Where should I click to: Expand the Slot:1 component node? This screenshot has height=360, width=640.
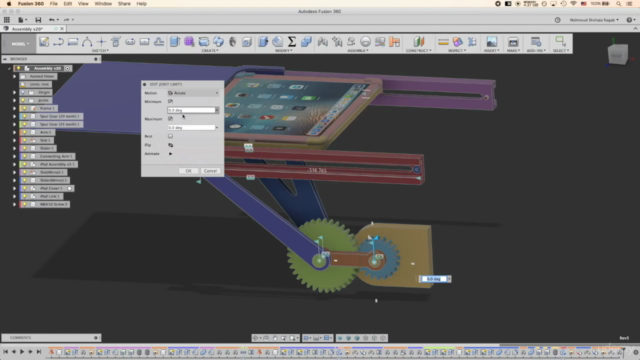click(x=14, y=140)
